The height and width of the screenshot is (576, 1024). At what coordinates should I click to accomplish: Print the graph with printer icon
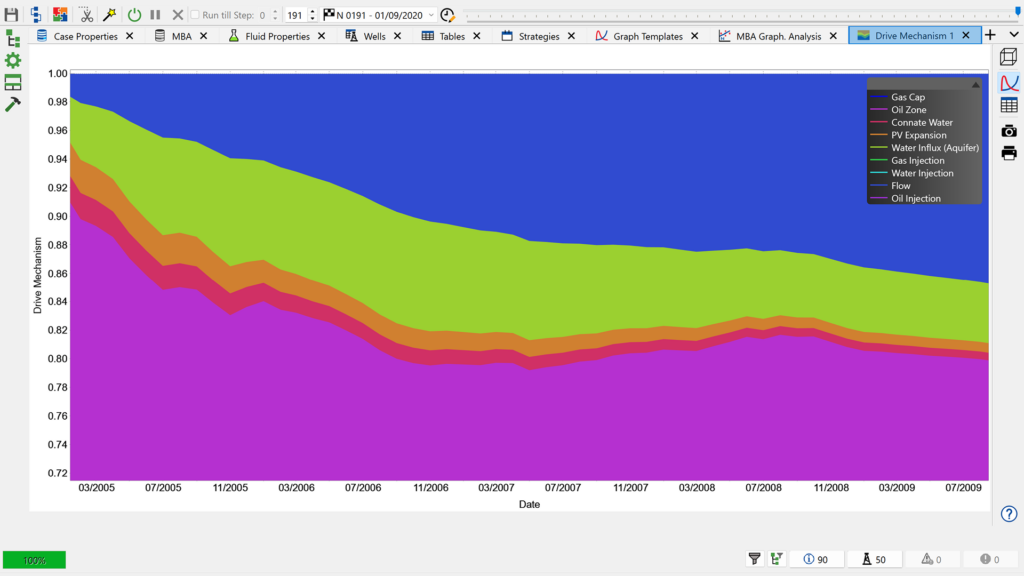pyautogui.click(x=1009, y=153)
